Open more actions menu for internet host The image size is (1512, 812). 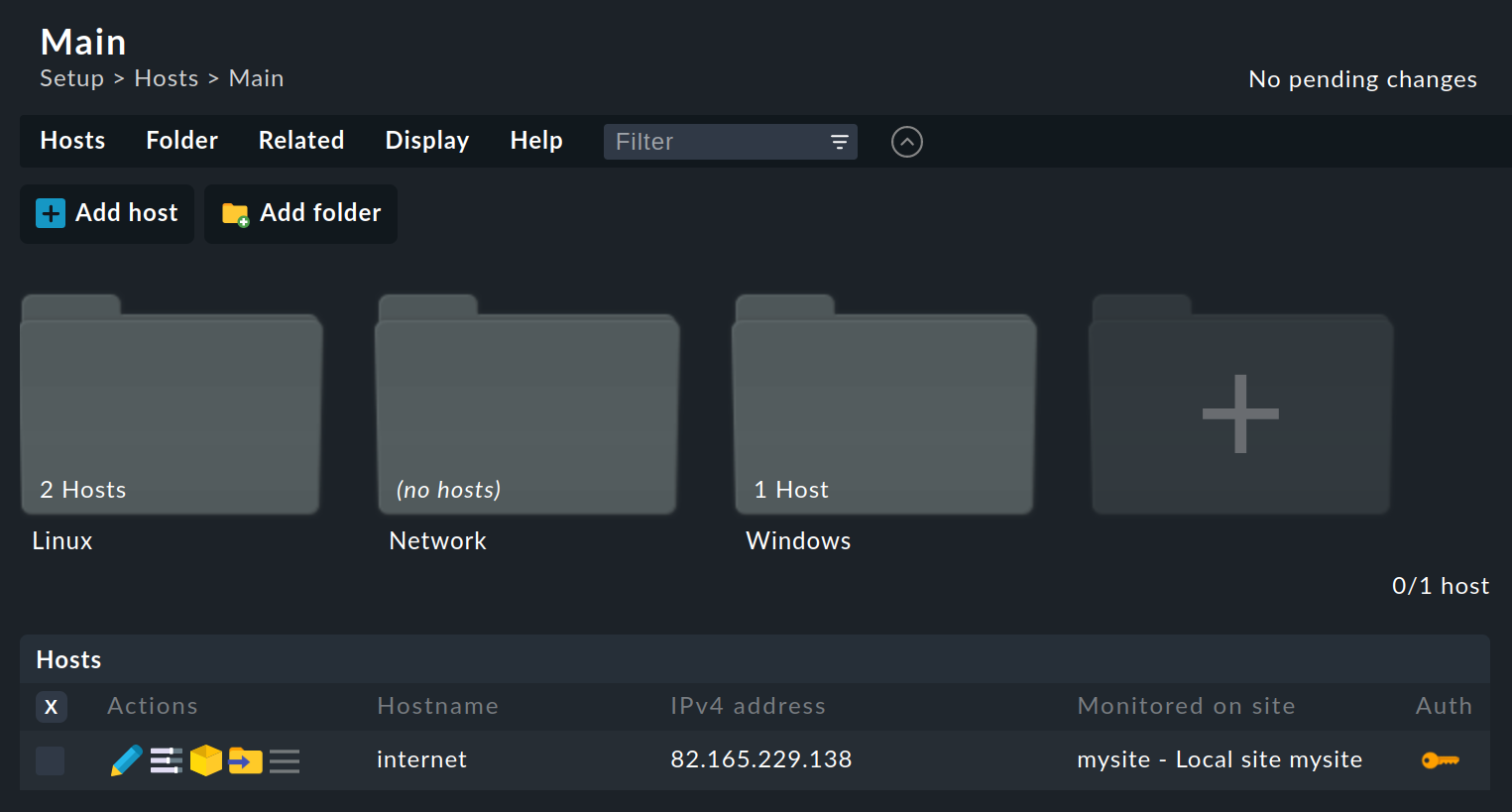tap(285, 760)
